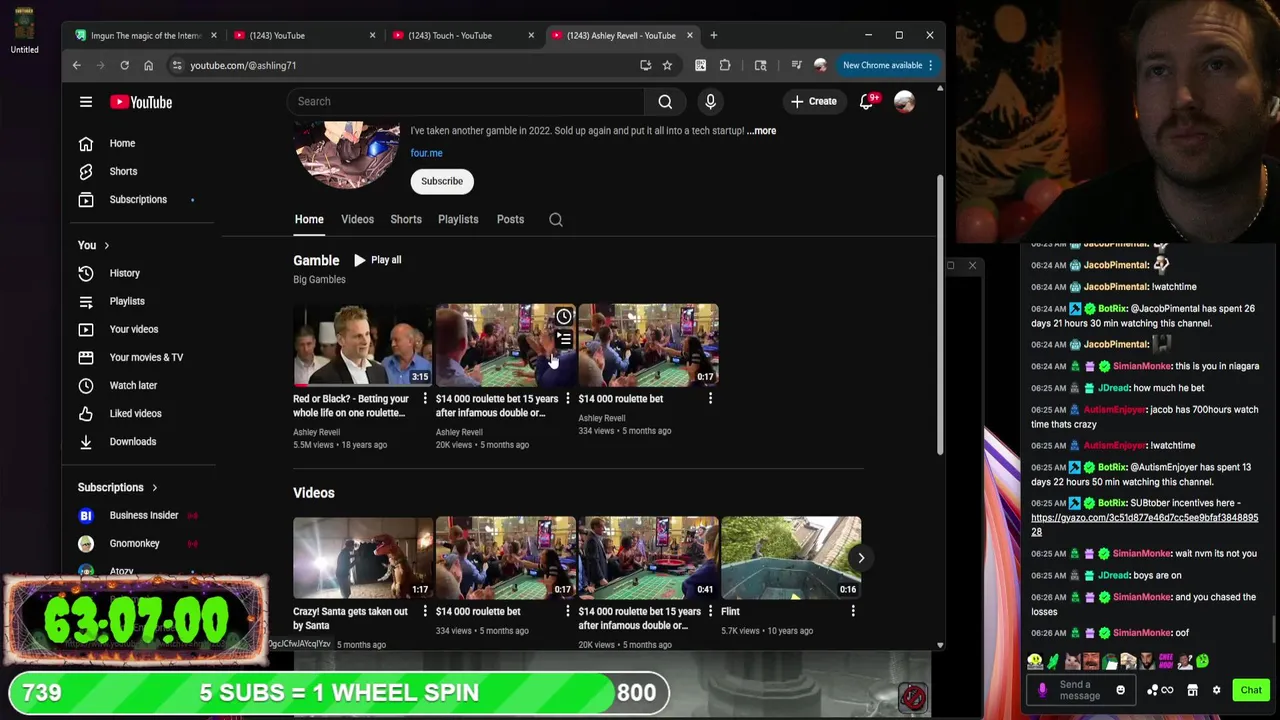Viewport: 1280px width, 720px height.
Task: Expand channel description with ...more
Action: point(761,130)
